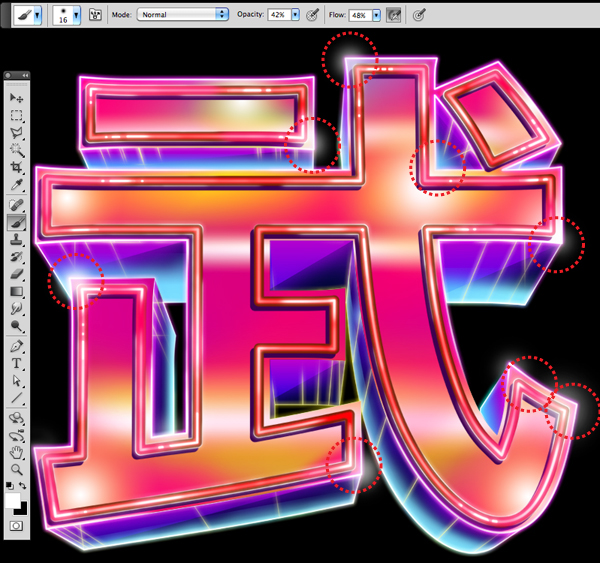The height and width of the screenshot is (563, 600).
Task: Reset to default foreground and background colors
Action: (x=10, y=486)
